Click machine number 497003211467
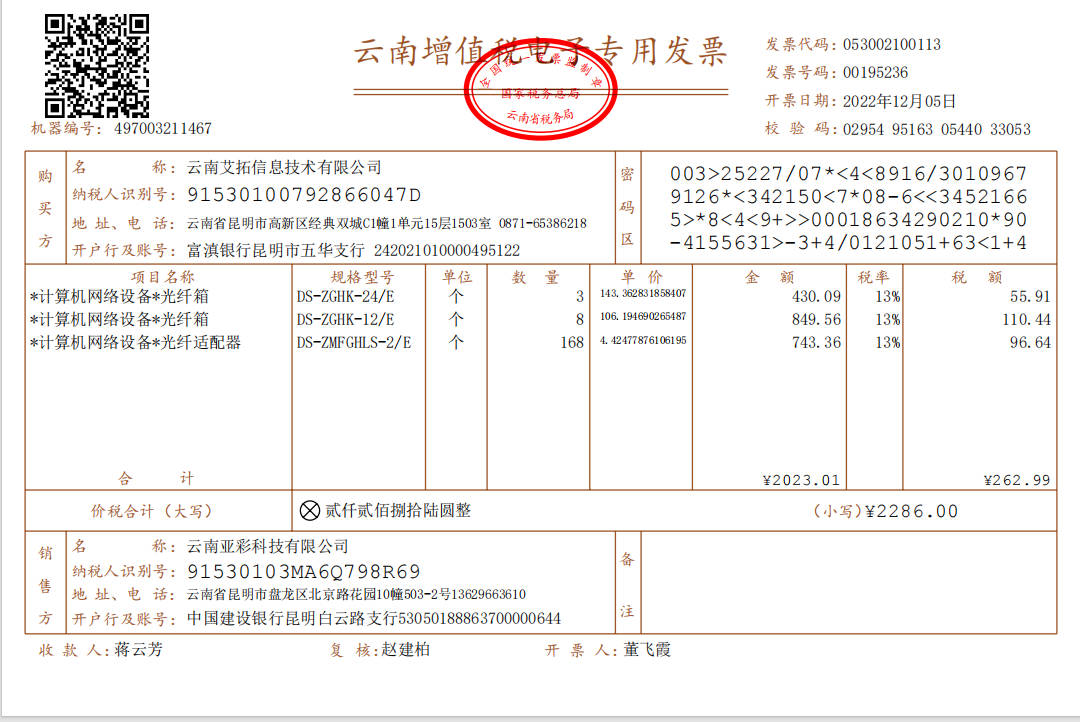The image size is (1080, 722). pyautogui.click(x=163, y=128)
